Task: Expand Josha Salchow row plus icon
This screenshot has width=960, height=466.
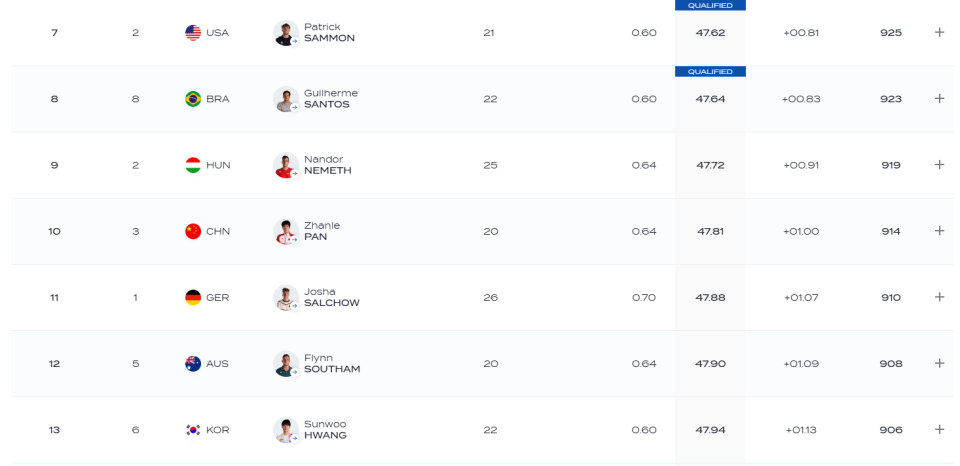Action: point(939,297)
